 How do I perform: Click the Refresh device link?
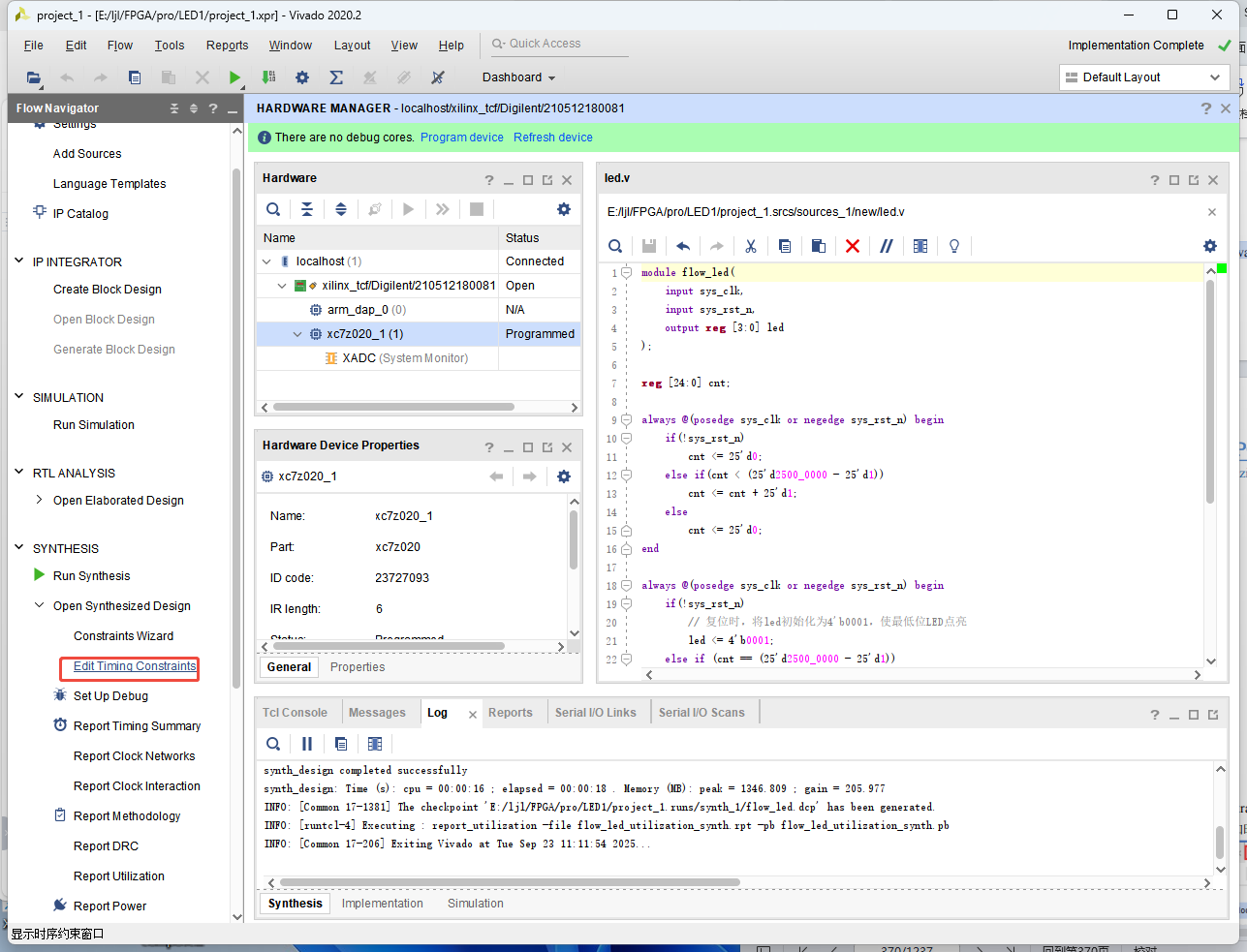pyautogui.click(x=553, y=138)
